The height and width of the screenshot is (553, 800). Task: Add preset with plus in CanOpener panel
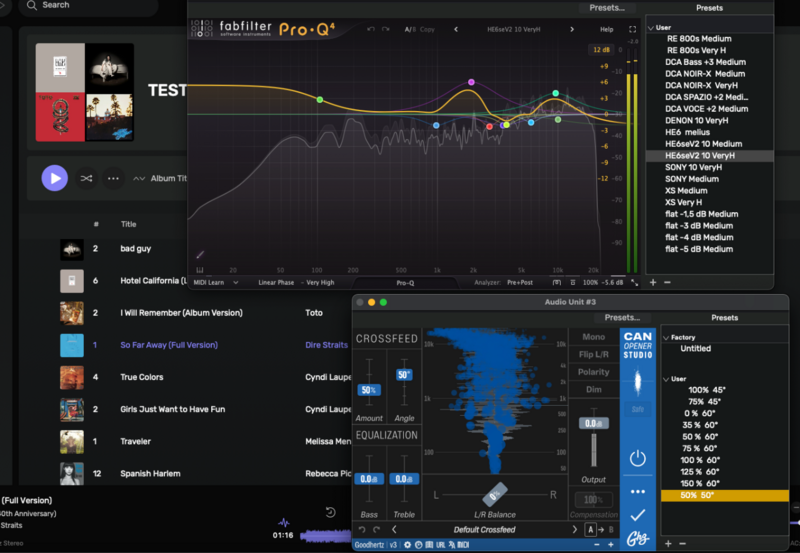668,544
